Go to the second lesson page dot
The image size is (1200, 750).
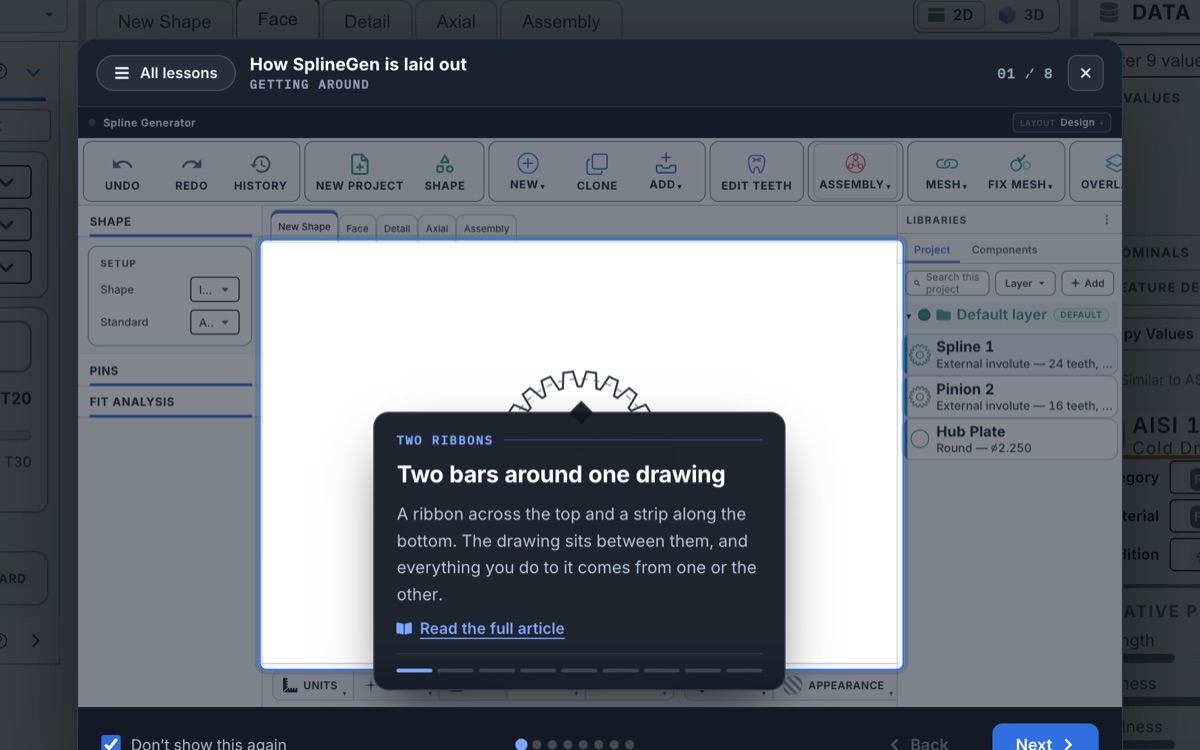pyautogui.click(x=537, y=745)
